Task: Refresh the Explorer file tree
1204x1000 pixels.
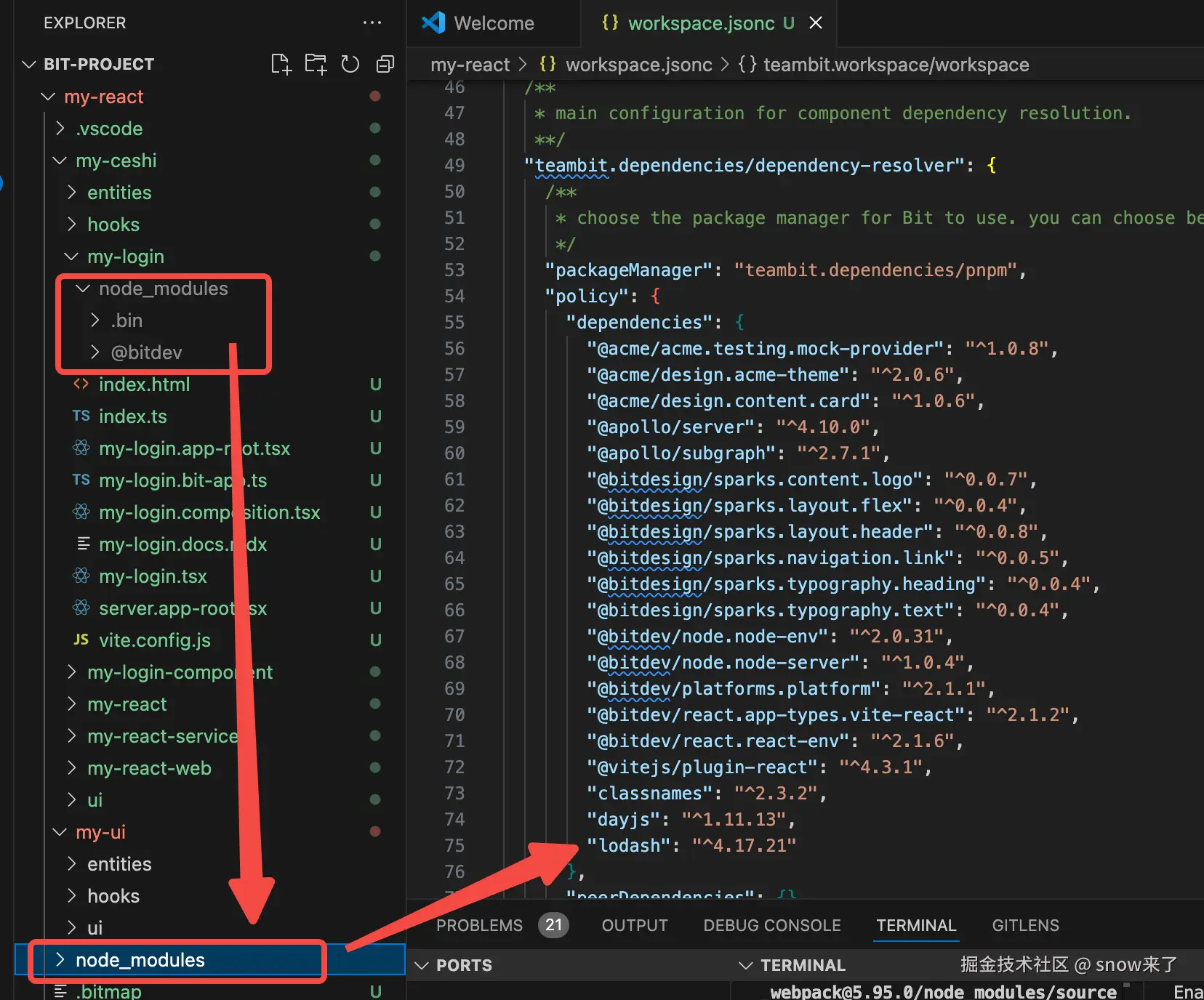Action: 350,64
